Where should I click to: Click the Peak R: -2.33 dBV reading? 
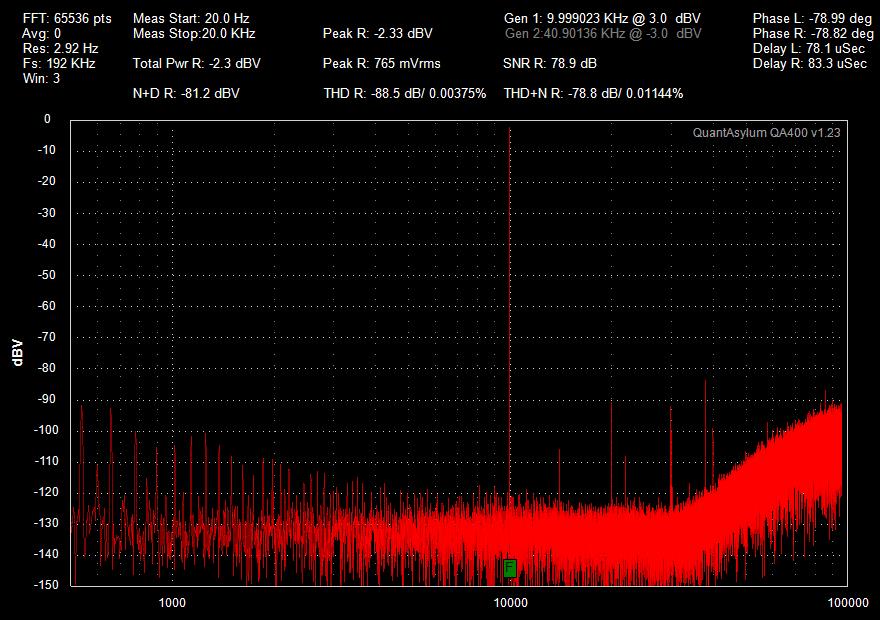(x=378, y=34)
